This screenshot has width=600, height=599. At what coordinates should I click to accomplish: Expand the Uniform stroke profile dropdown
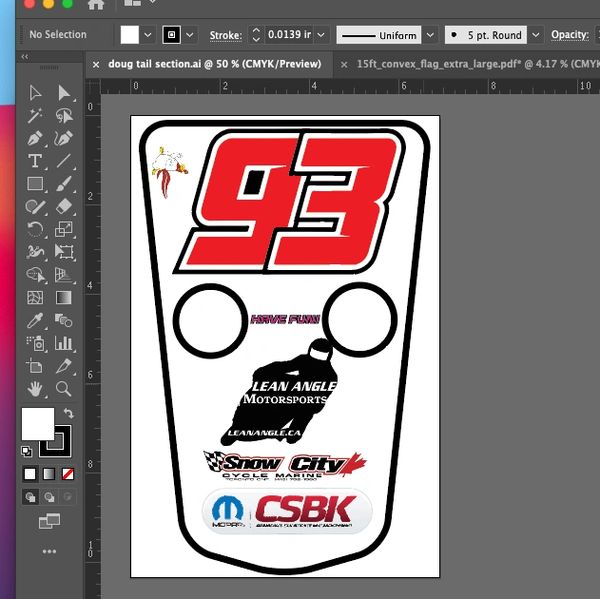(x=430, y=35)
